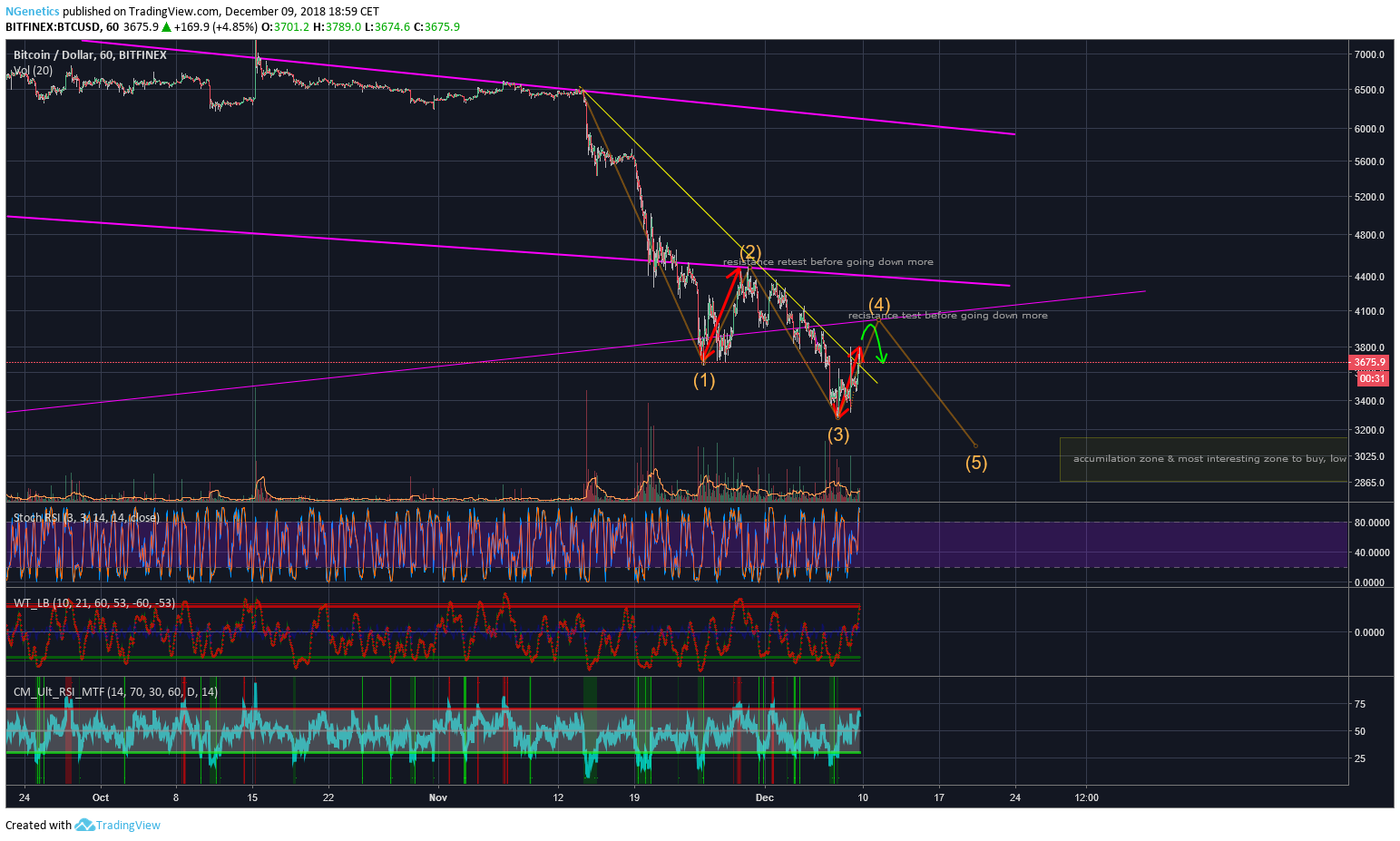Select the wave (2) label
This screenshot has width=1400, height=841.
749,252
